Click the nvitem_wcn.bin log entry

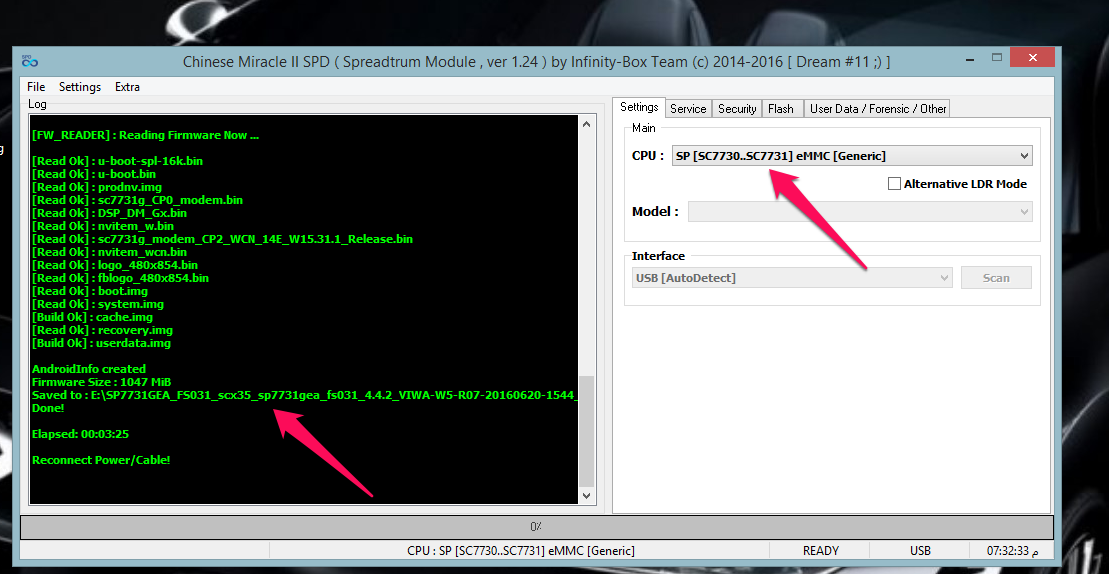[110, 252]
